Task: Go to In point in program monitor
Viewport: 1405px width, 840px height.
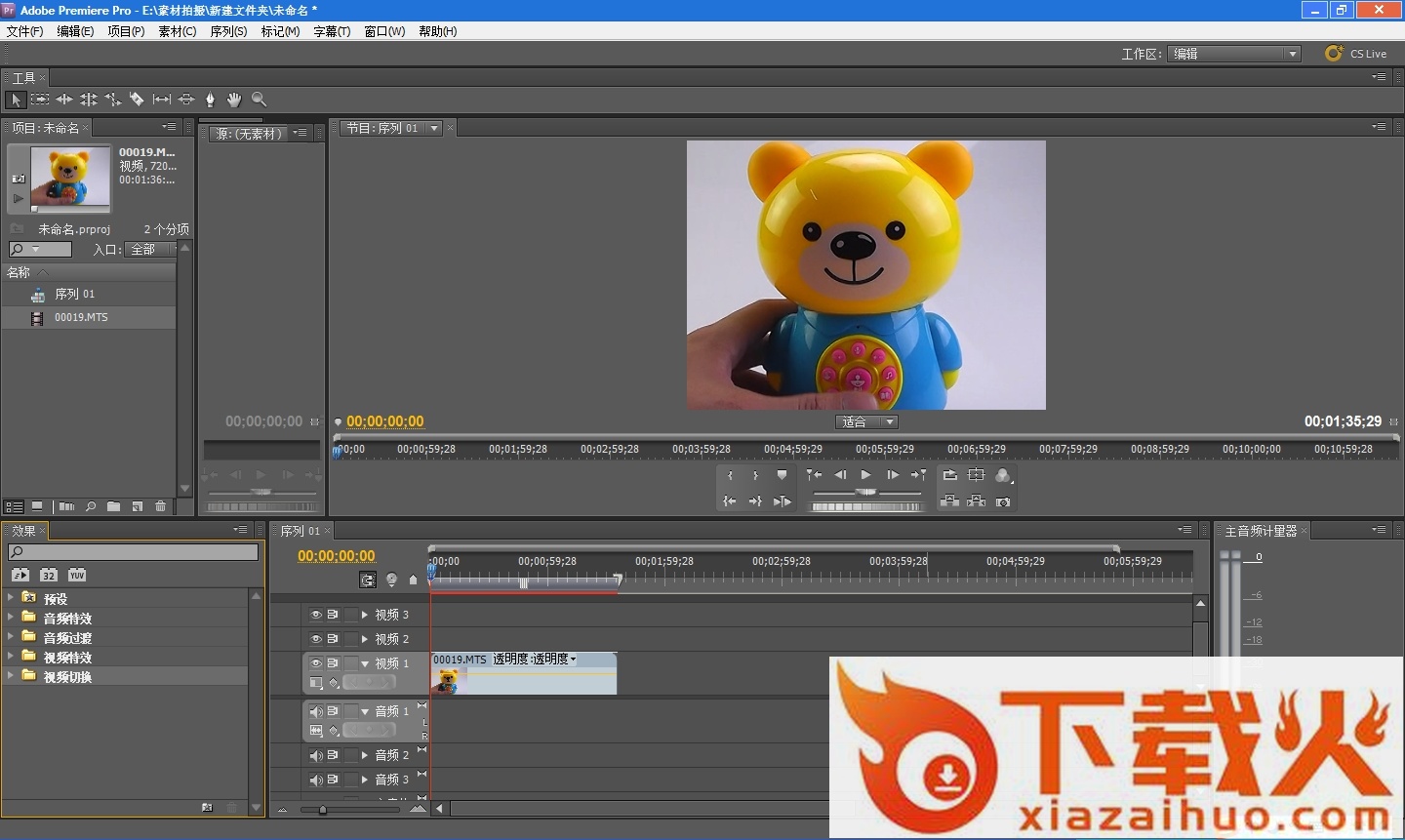Action: pos(730,501)
